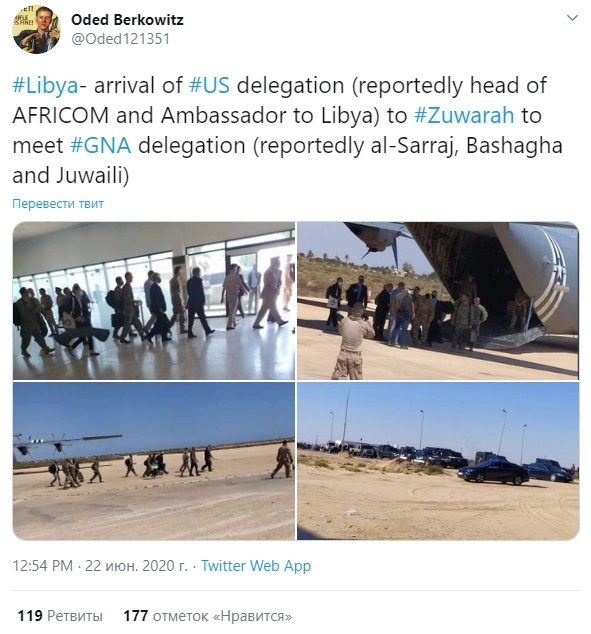Open photo of delegation walking through terminal
Viewport: 591px width, 634px height.
[154, 300]
